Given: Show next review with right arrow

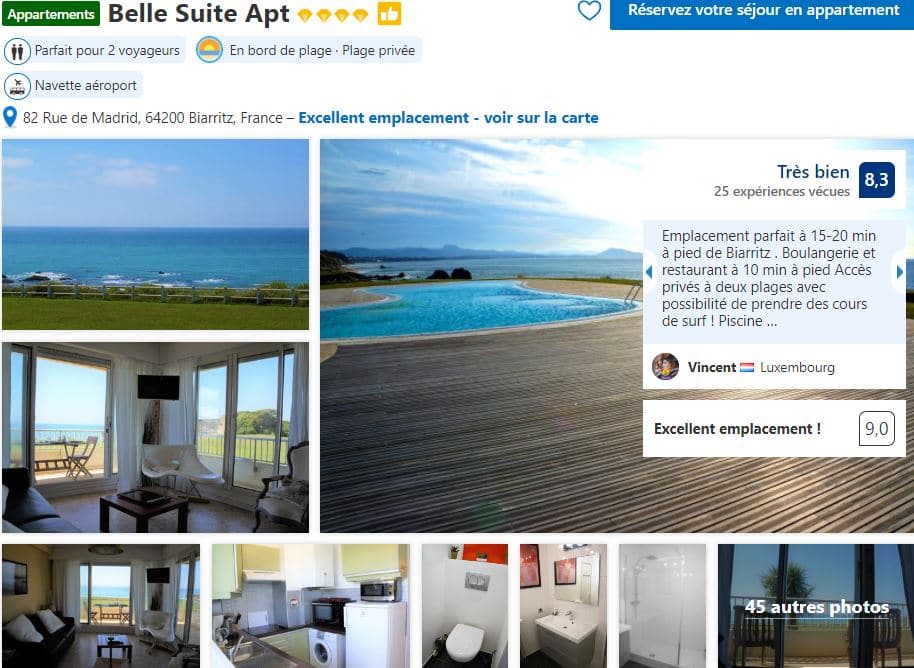Looking at the screenshot, I should pos(900,272).
